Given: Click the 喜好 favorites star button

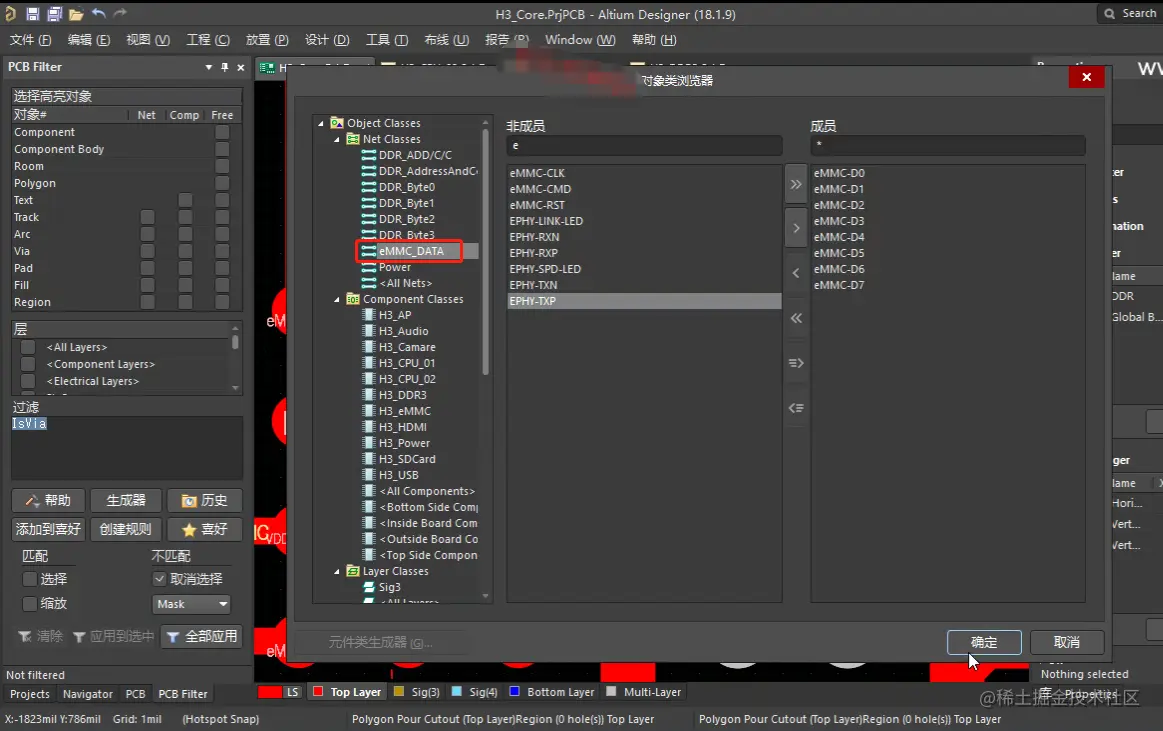Looking at the screenshot, I should (205, 529).
